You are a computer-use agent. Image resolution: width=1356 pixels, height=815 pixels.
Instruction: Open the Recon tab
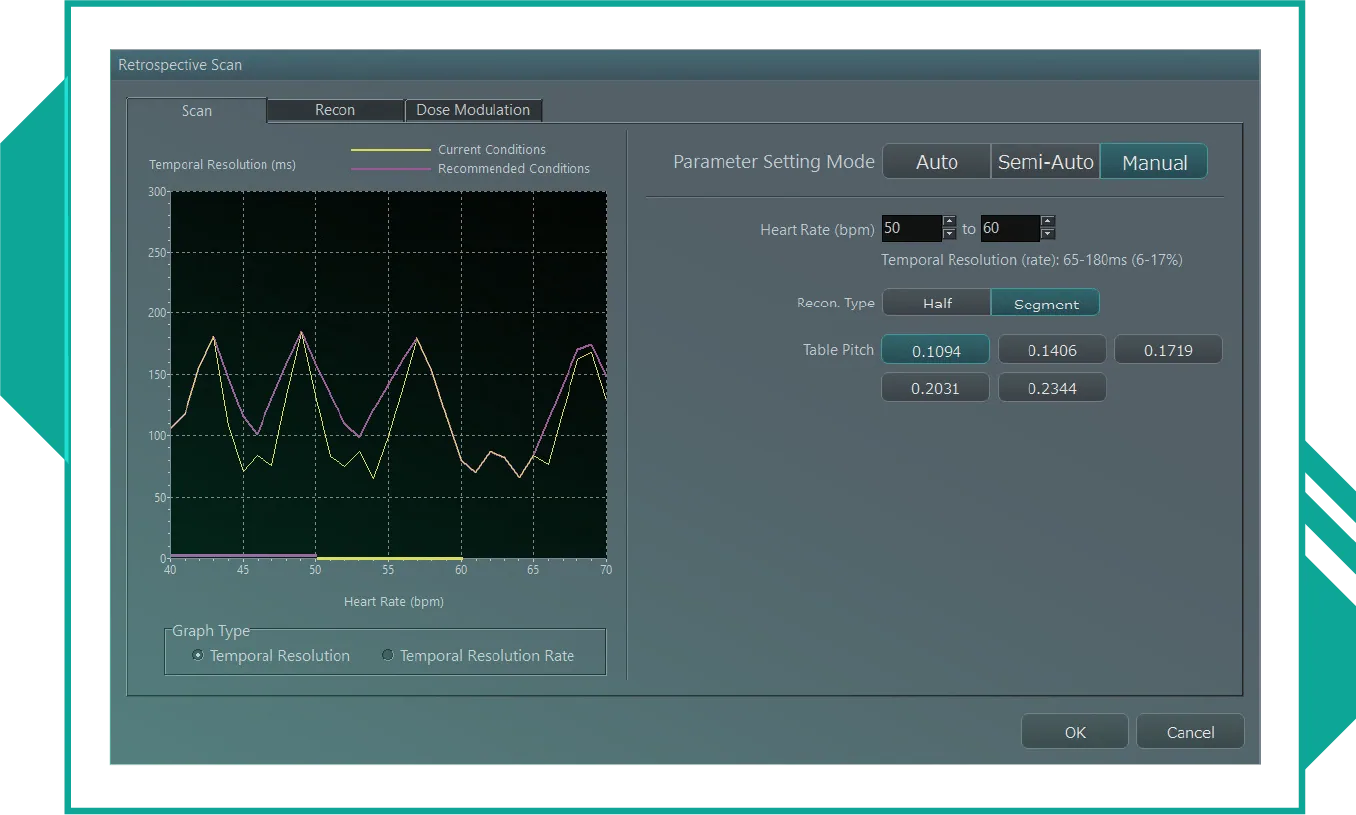(335, 110)
